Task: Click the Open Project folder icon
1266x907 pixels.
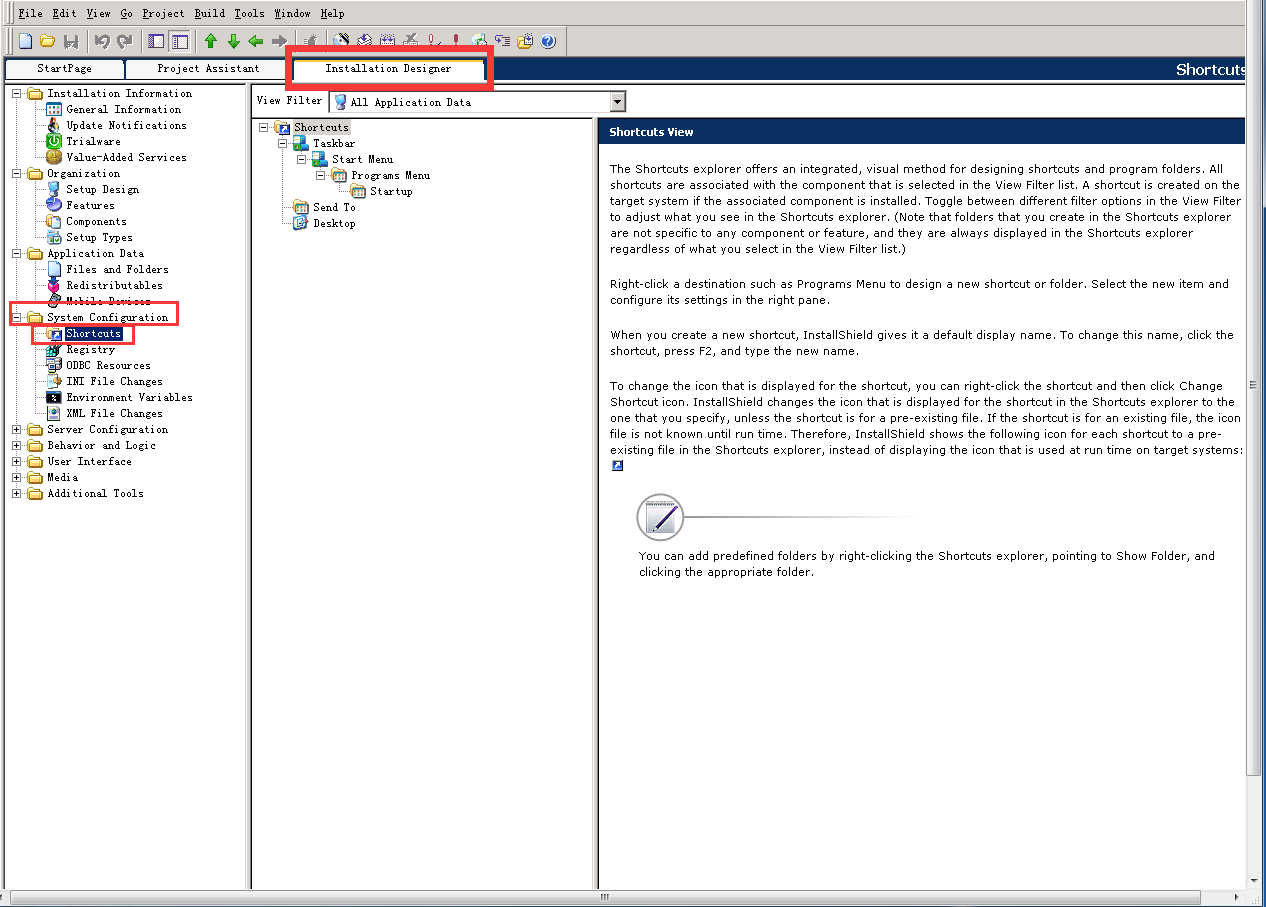Action: click(47, 41)
